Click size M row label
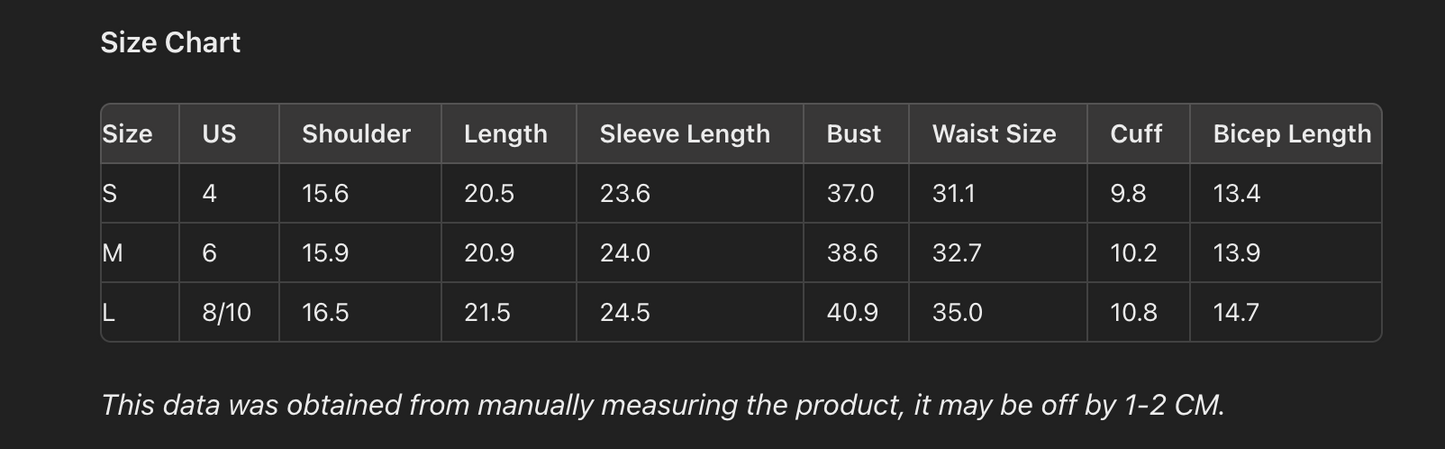 [113, 253]
